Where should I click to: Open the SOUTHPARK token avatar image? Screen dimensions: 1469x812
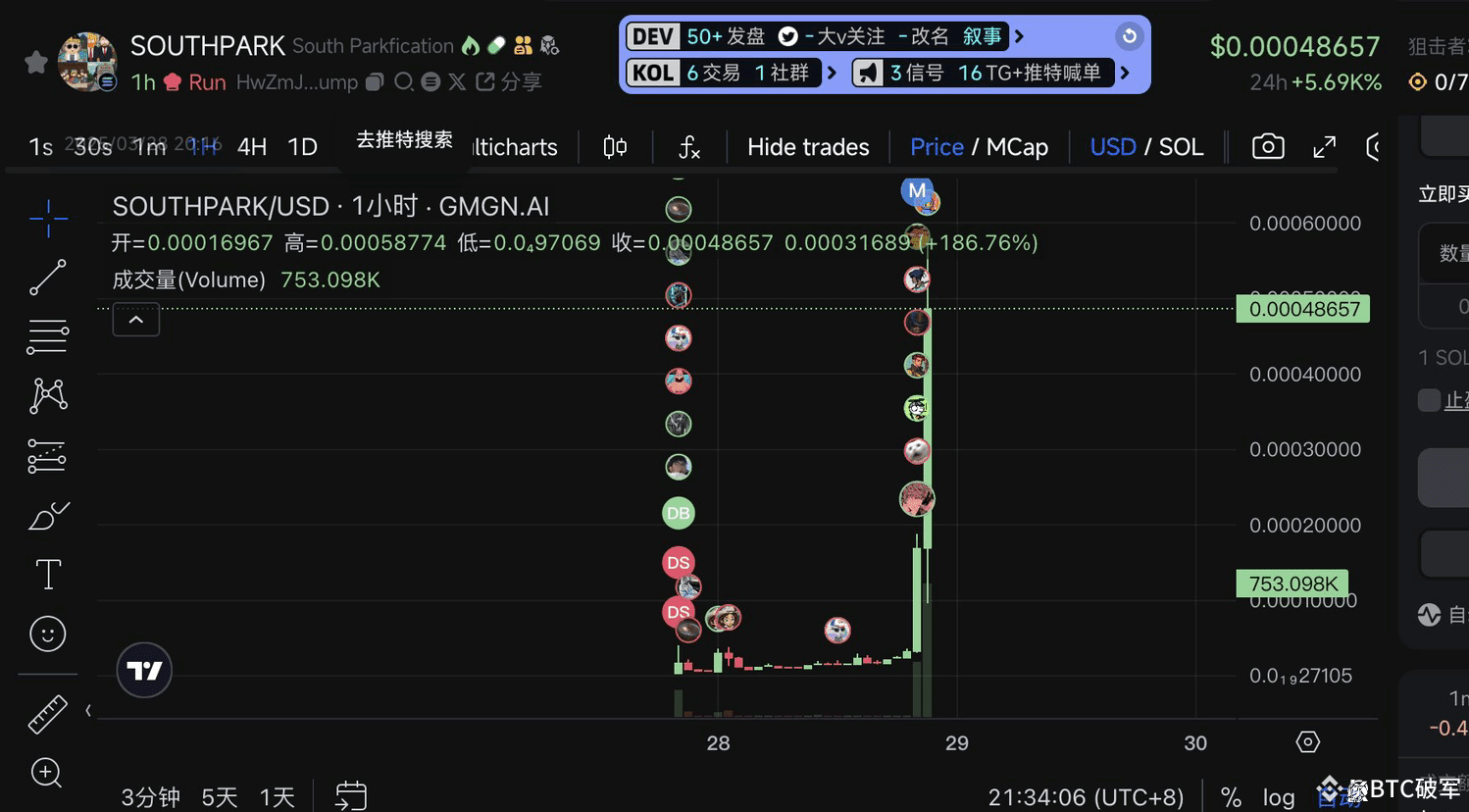pos(87,62)
